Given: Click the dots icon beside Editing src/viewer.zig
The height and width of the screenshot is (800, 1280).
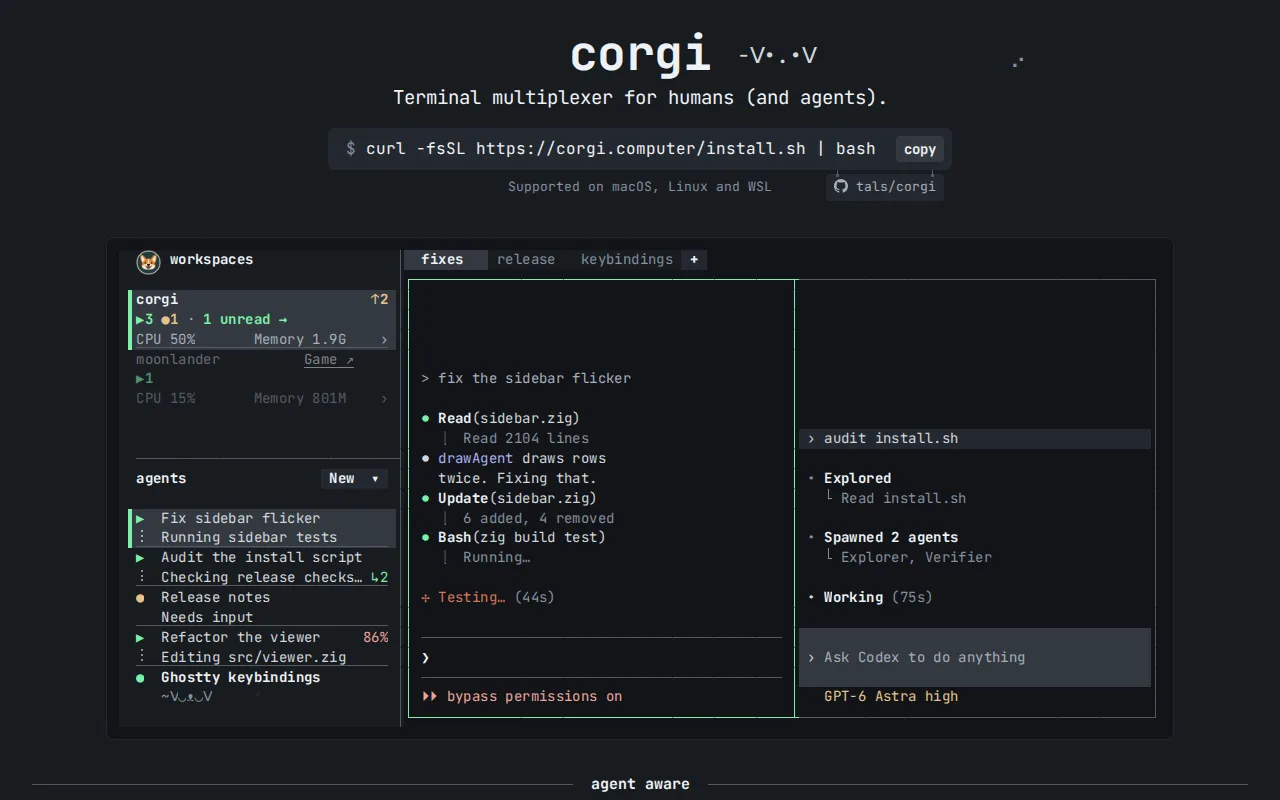Looking at the screenshot, I should pos(141,657).
